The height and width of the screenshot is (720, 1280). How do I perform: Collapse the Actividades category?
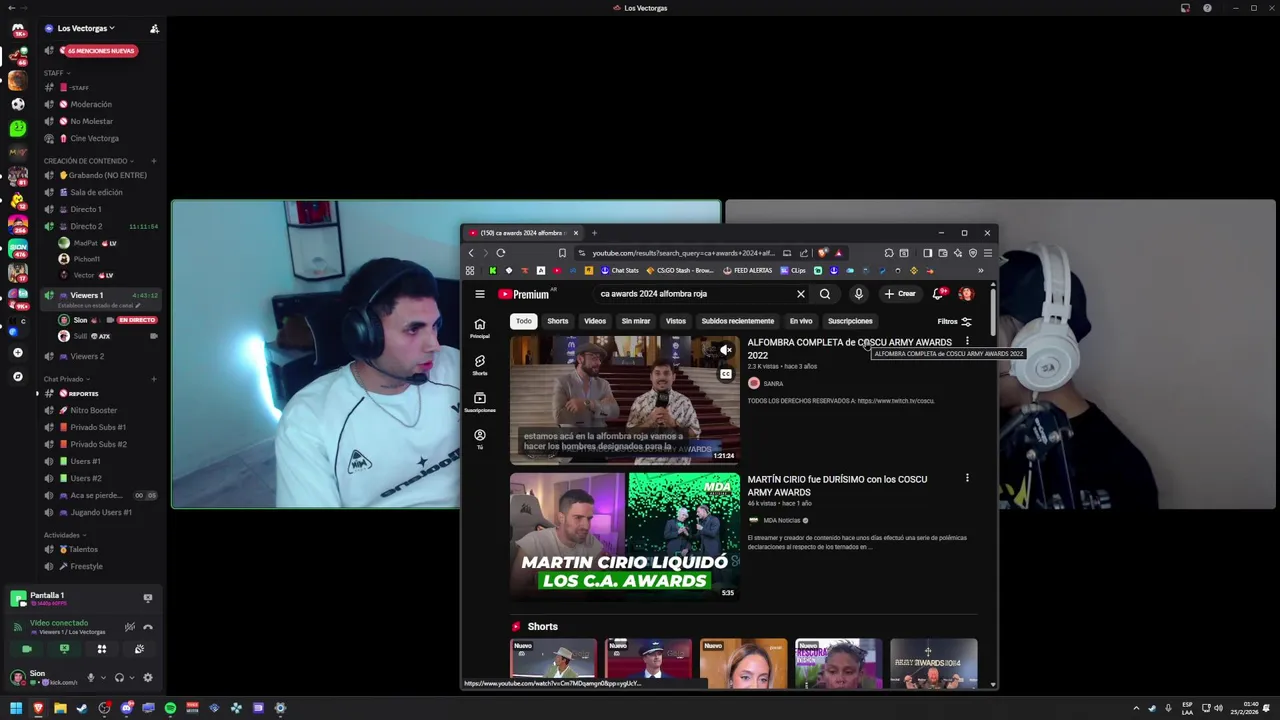(x=65, y=535)
